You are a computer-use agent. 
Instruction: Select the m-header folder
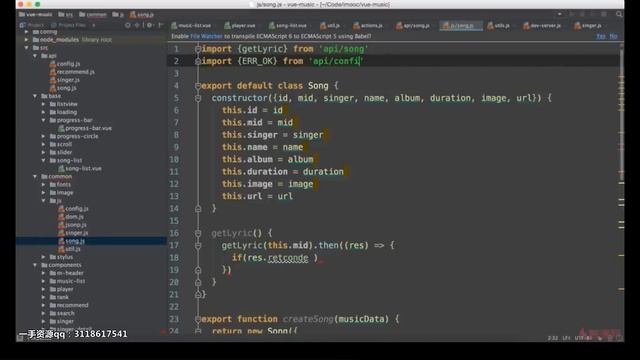coord(67,273)
